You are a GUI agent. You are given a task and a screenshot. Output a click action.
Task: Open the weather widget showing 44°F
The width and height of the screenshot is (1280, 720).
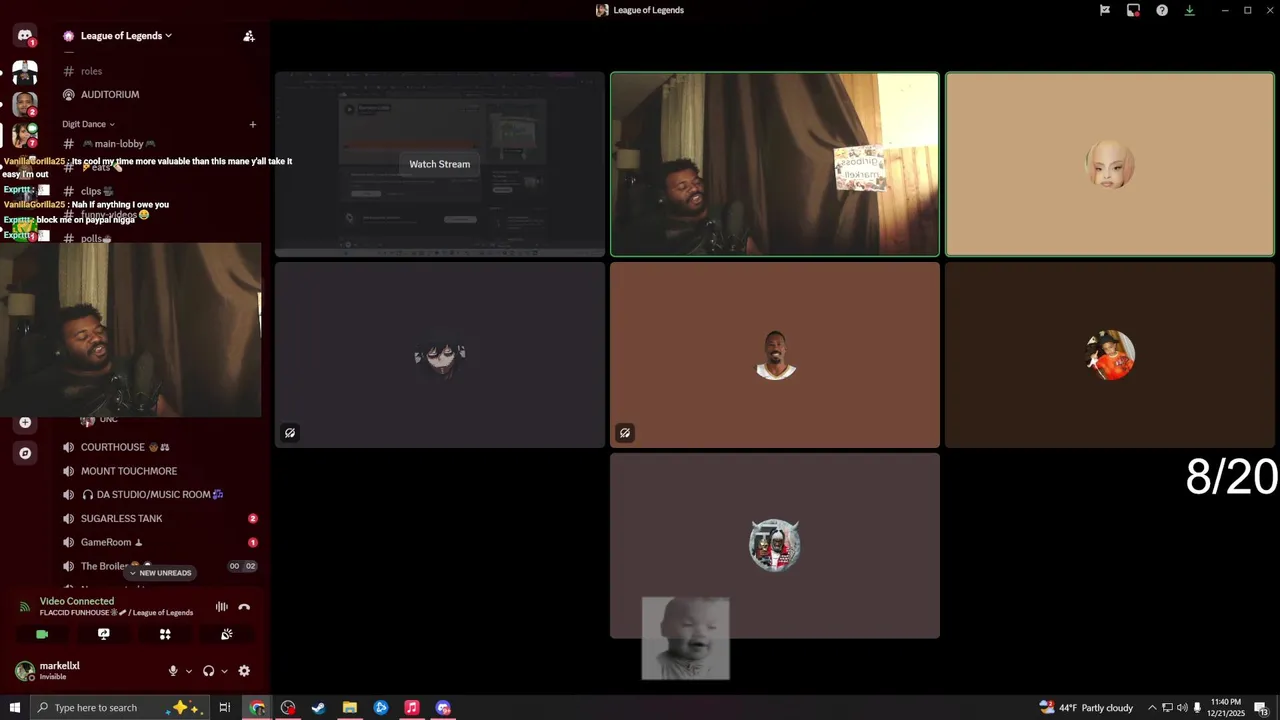(x=1086, y=708)
